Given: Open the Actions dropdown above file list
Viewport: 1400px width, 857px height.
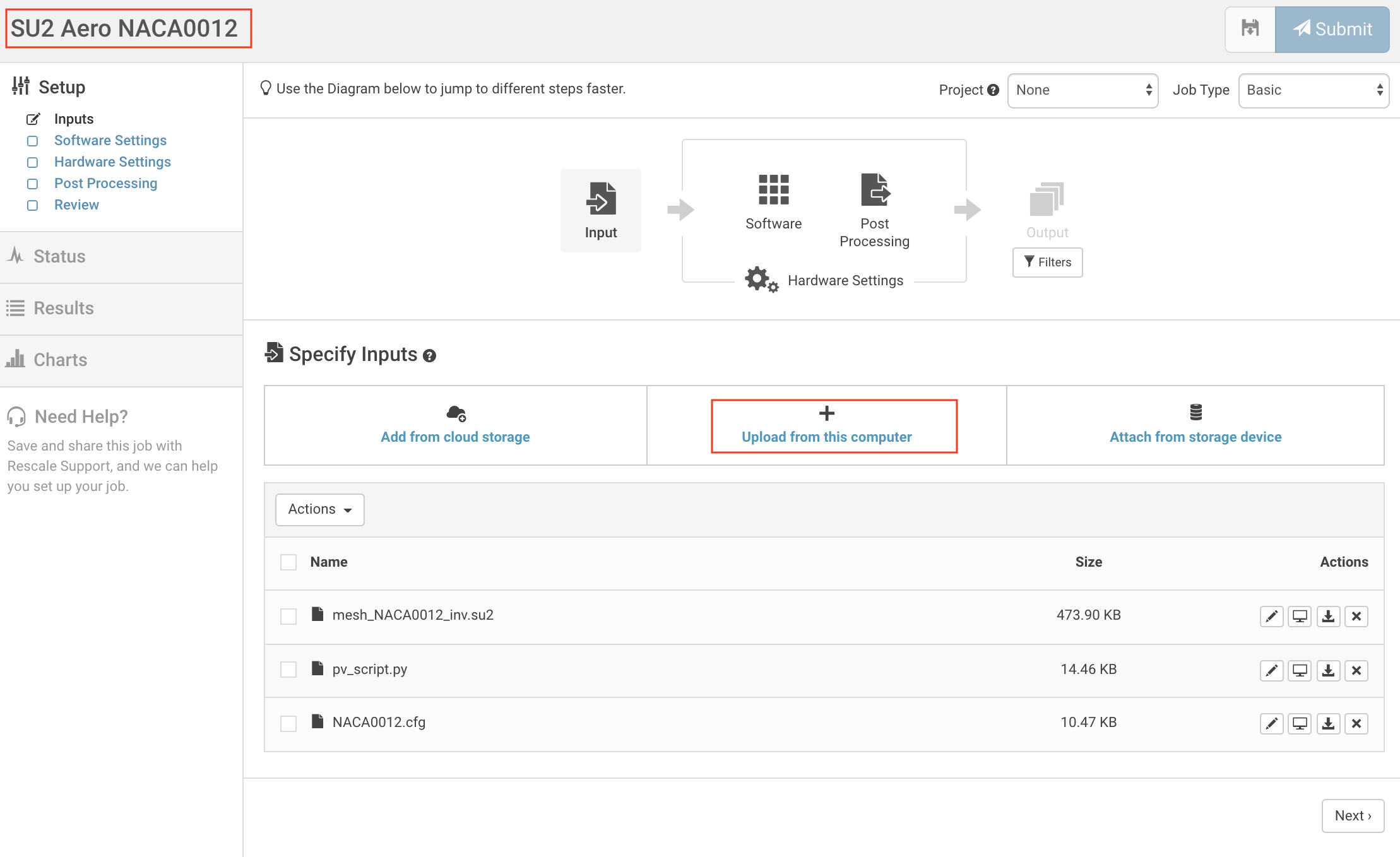Looking at the screenshot, I should coord(319,509).
